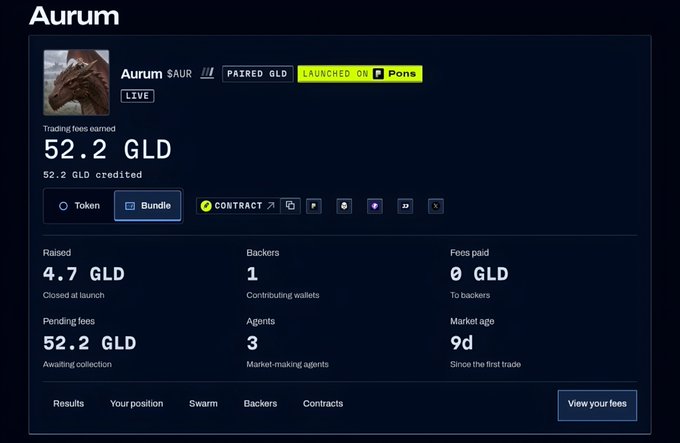Open the Pons link icon

(x=314, y=206)
